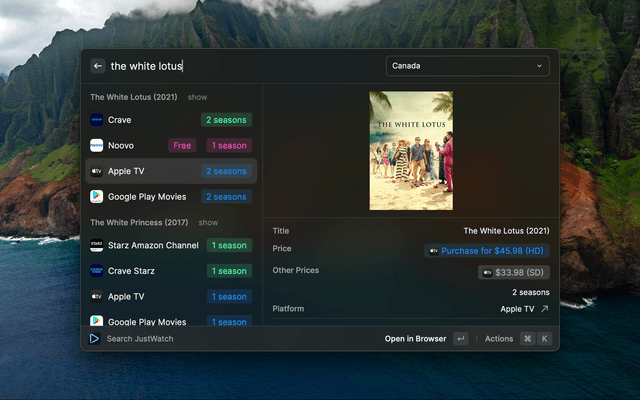The image size is (640, 400).
Task: Click Purchase for $45.98 (HD) price tag
Action: point(486,251)
